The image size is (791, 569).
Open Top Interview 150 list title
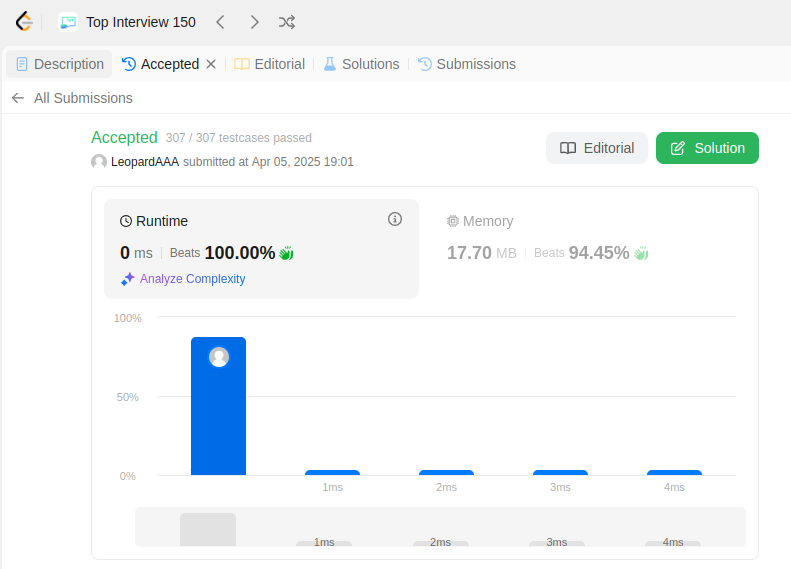[x=140, y=22]
